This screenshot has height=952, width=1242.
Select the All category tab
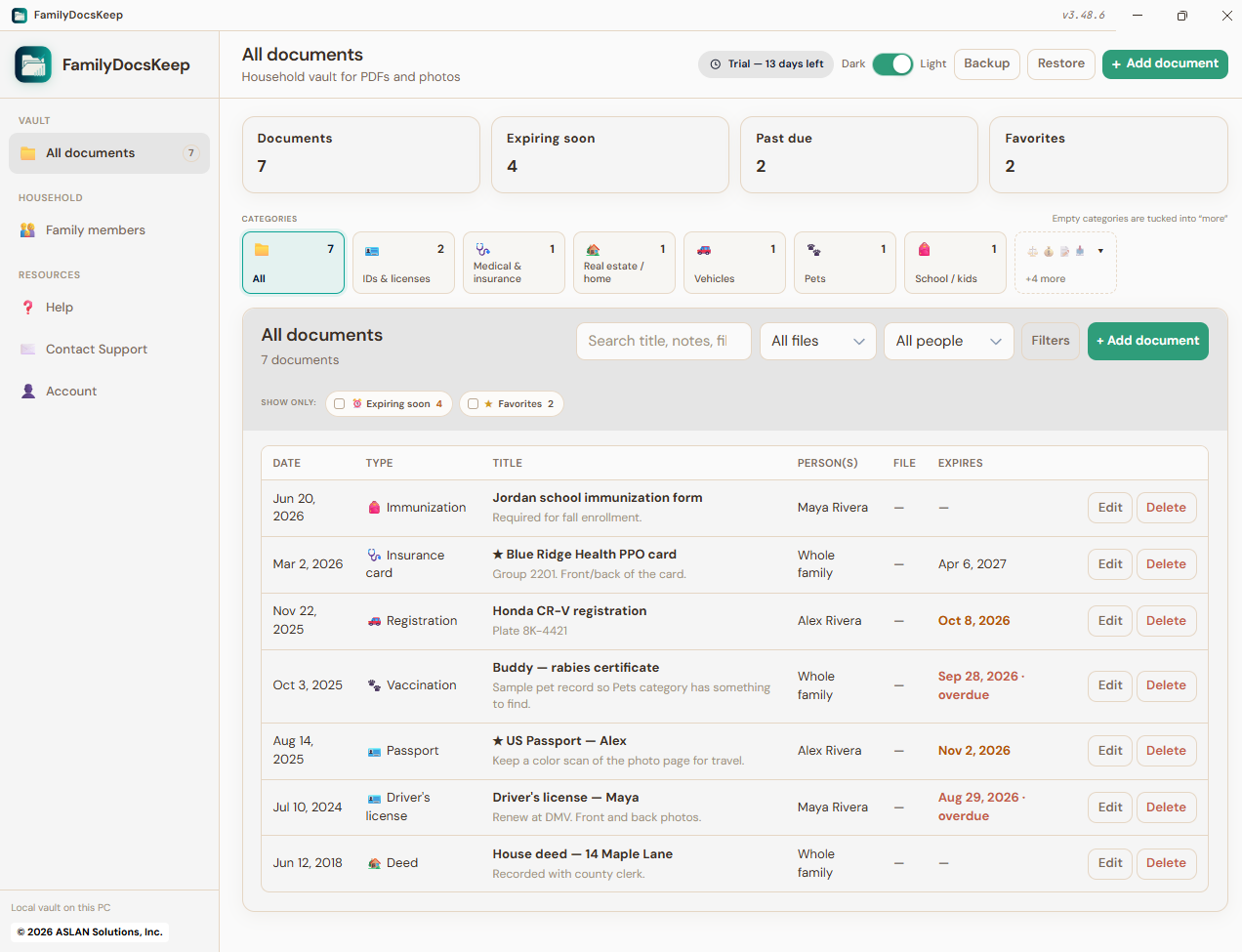(293, 263)
